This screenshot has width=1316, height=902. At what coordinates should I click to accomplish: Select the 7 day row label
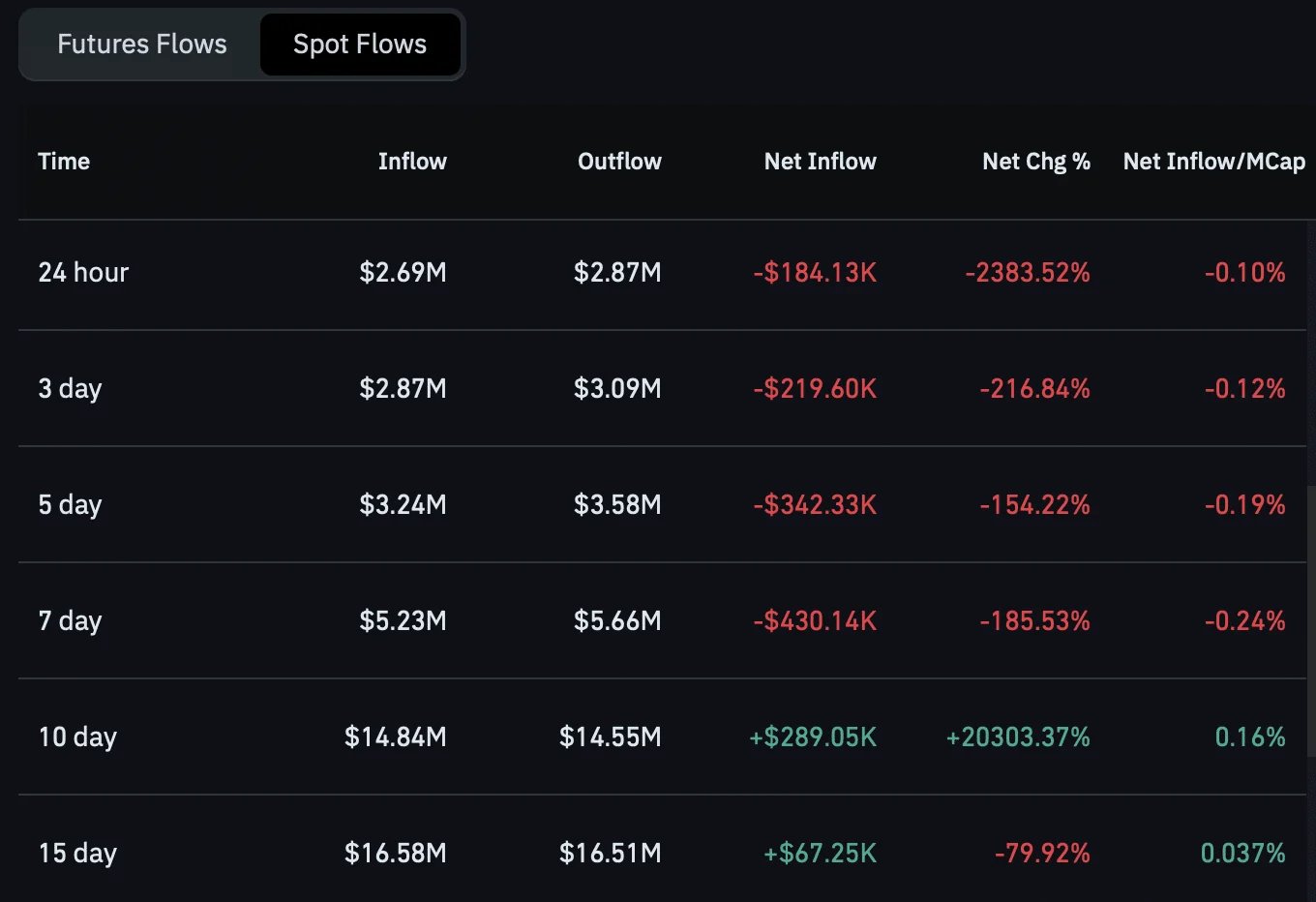click(70, 621)
